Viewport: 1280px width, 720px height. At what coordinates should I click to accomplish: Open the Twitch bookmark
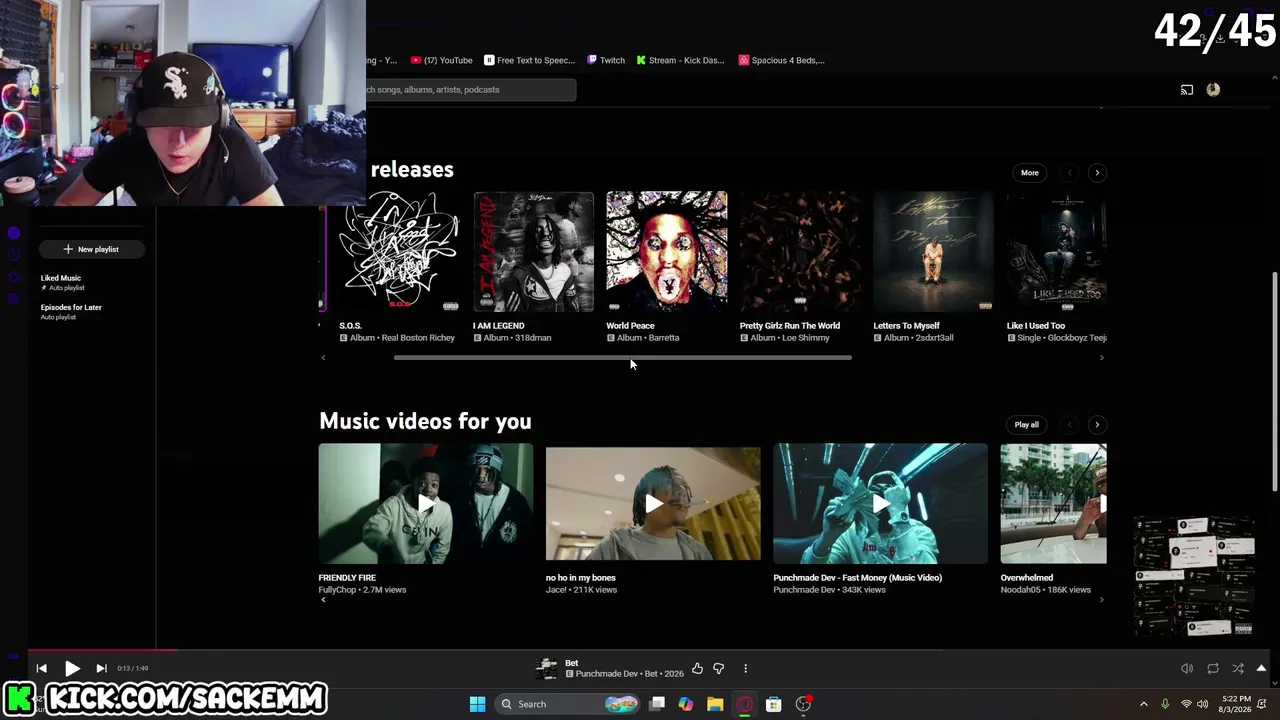(606, 60)
